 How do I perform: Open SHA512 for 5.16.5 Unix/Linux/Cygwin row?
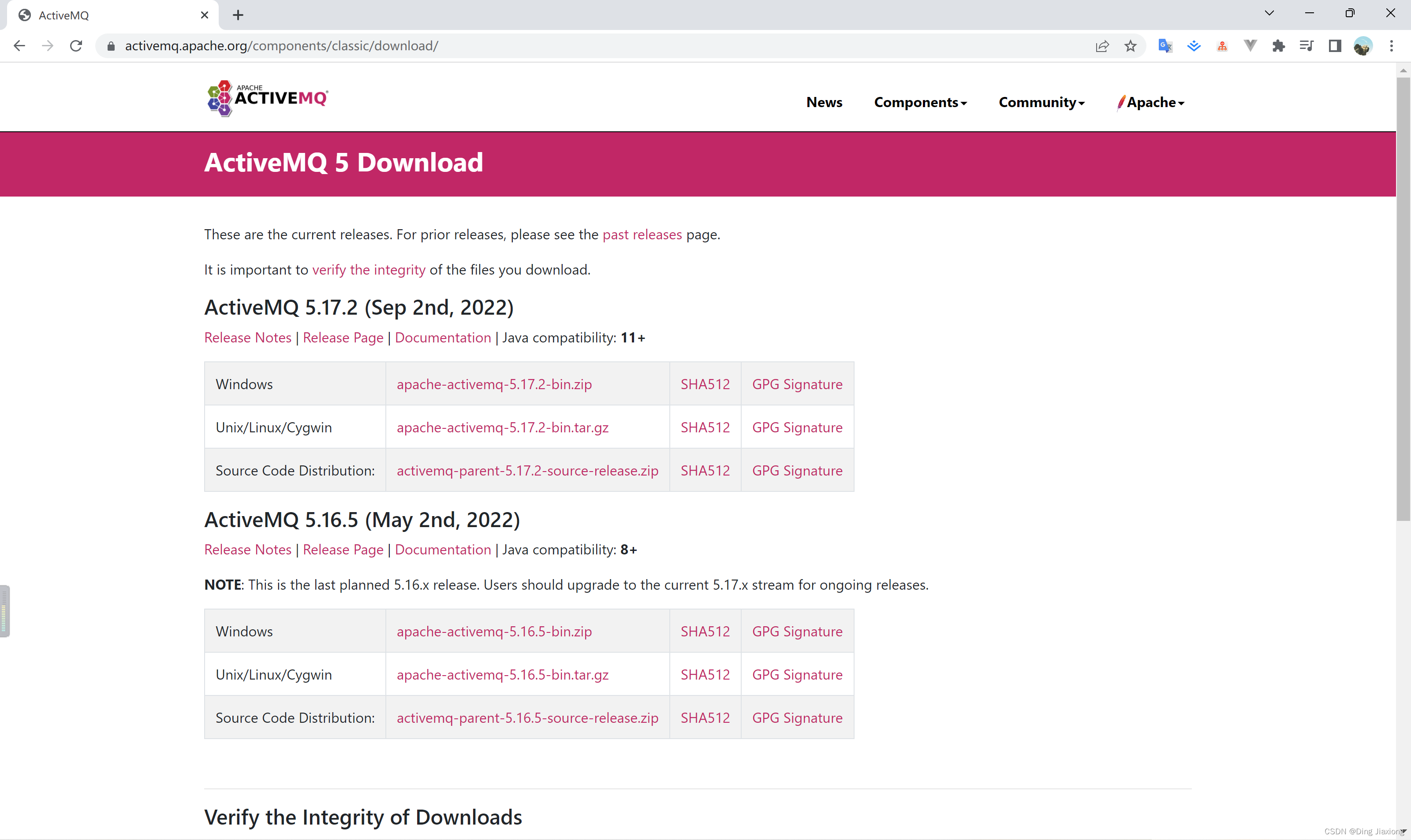pyautogui.click(x=705, y=675)
